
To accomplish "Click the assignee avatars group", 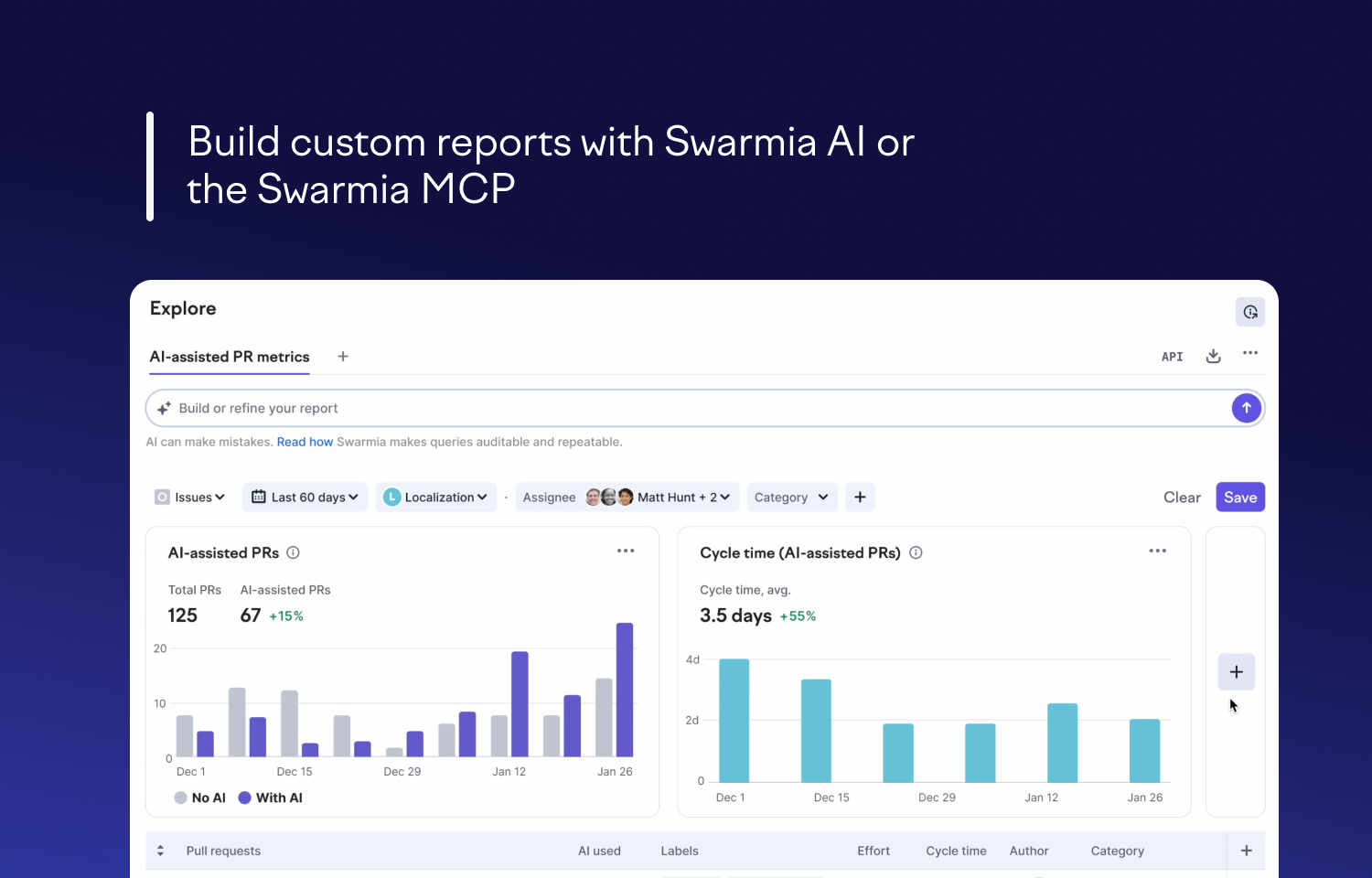I will tap(609, 497).
